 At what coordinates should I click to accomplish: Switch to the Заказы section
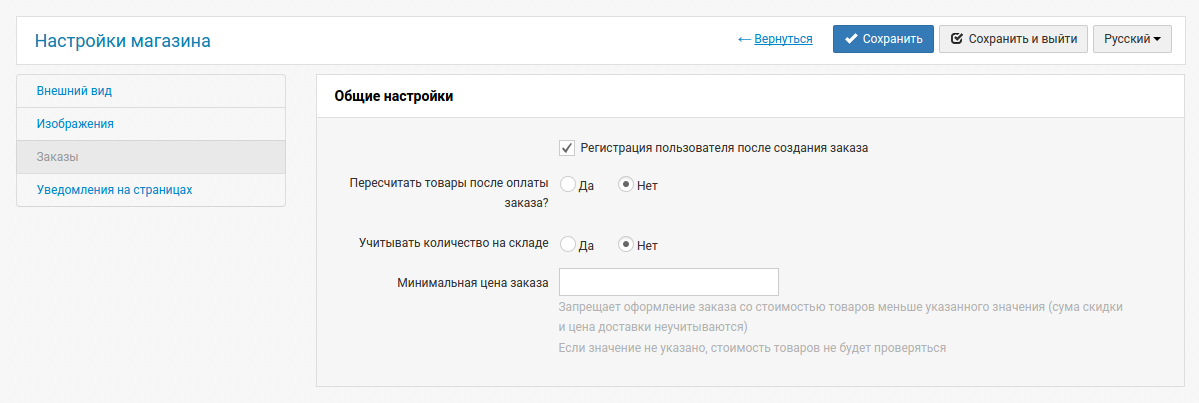151,157
